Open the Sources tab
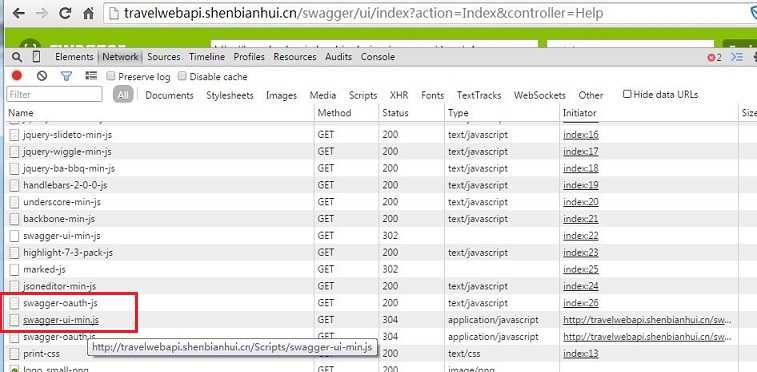The image size is (757, 372). tap(164, 57)
